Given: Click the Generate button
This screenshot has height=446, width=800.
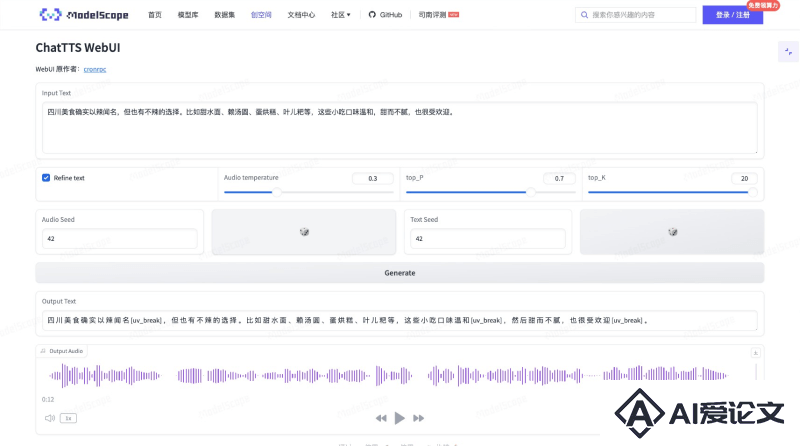Looking at the screenshot, I should pos(399,273).
